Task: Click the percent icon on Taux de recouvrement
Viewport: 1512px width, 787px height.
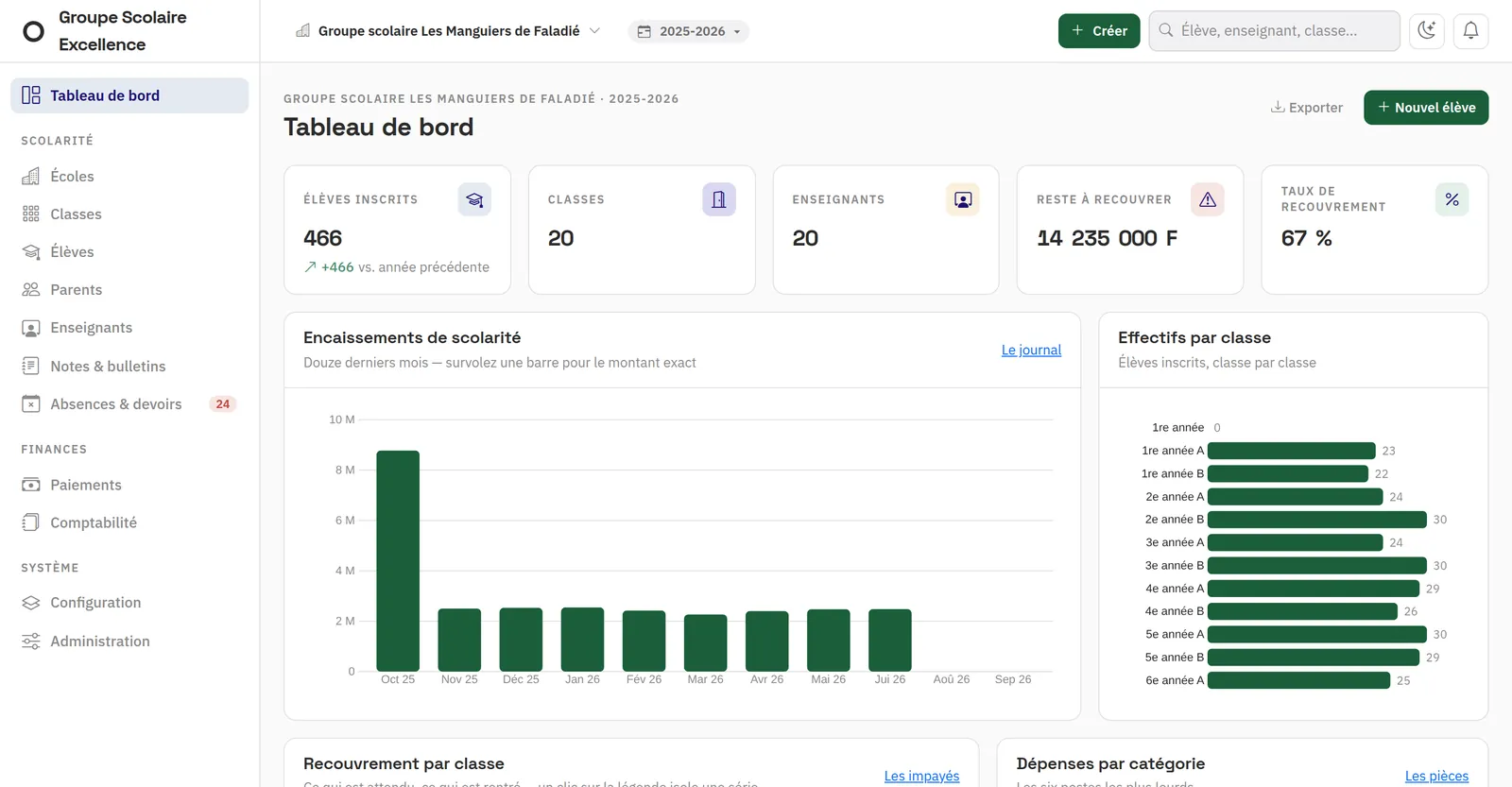Action: (x=1452, y=199)
